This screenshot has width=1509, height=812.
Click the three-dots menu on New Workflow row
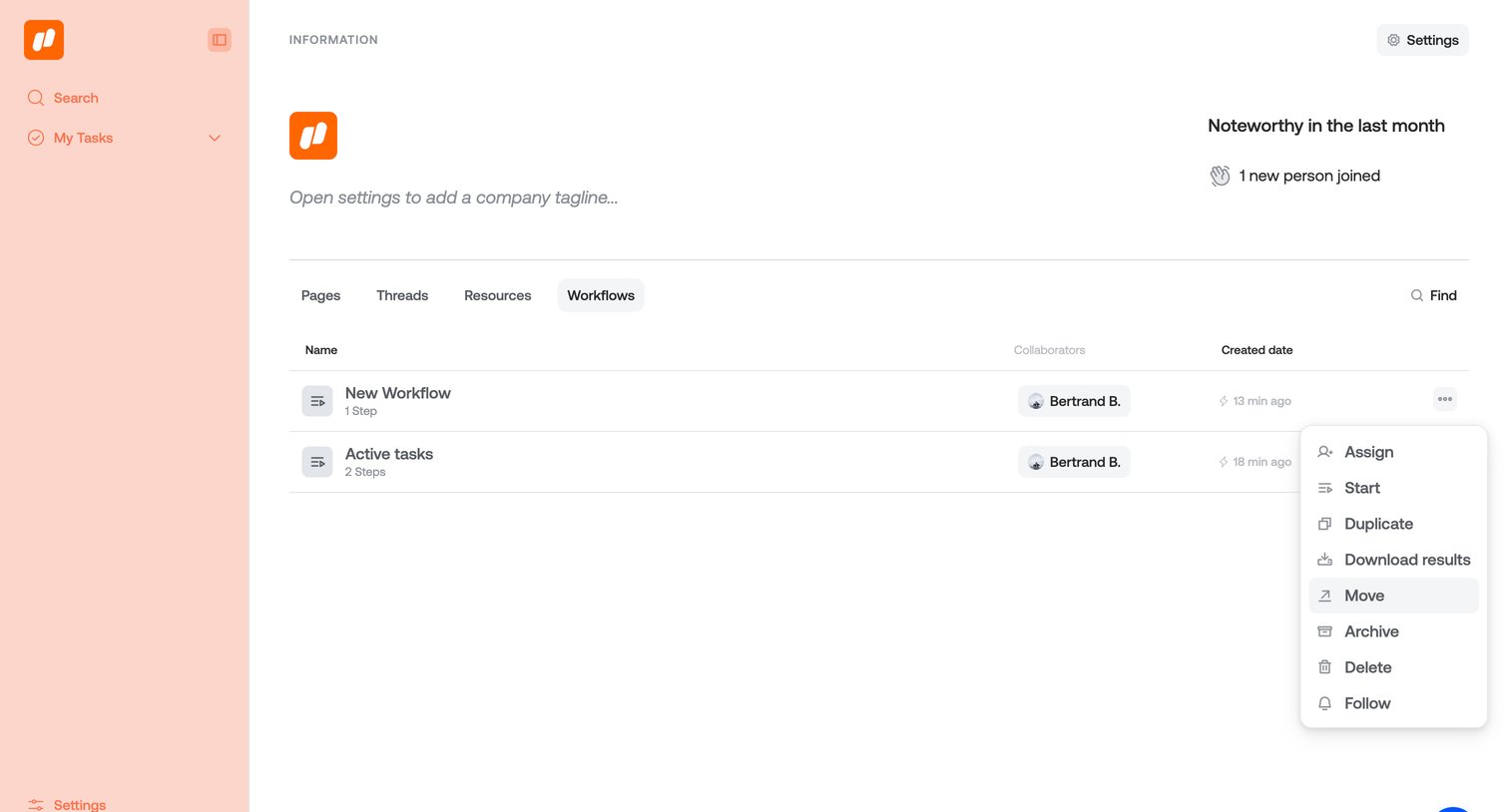coord(1444,399)
